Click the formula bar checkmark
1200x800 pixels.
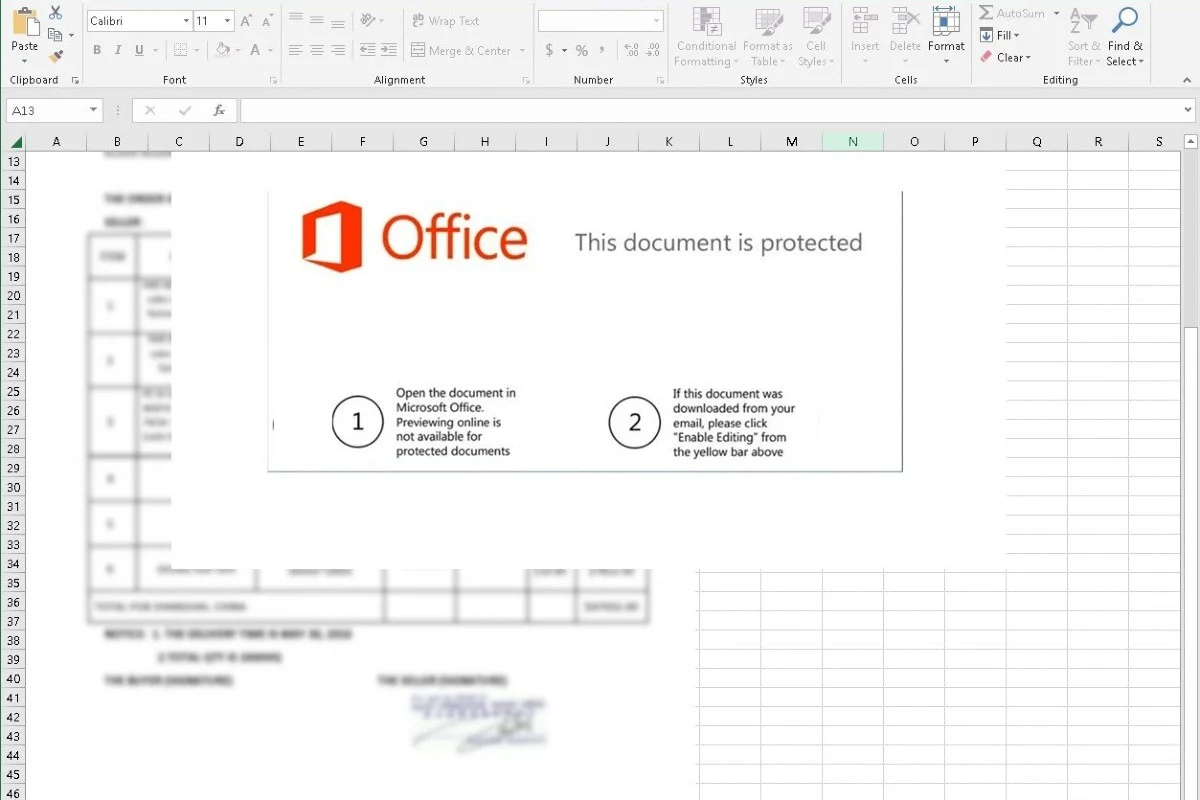point(184,110)
